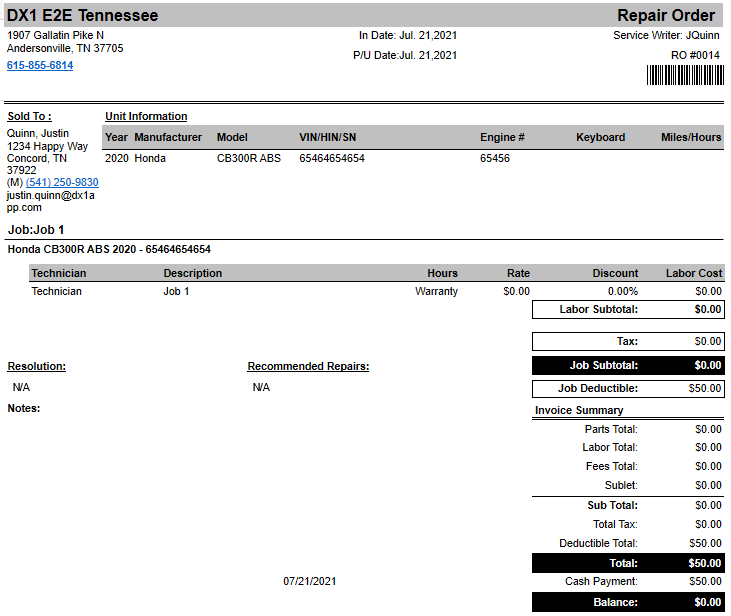Click the 'Job:Job 1' heading
Screen dimensions: 731x616
click(36, 230)
